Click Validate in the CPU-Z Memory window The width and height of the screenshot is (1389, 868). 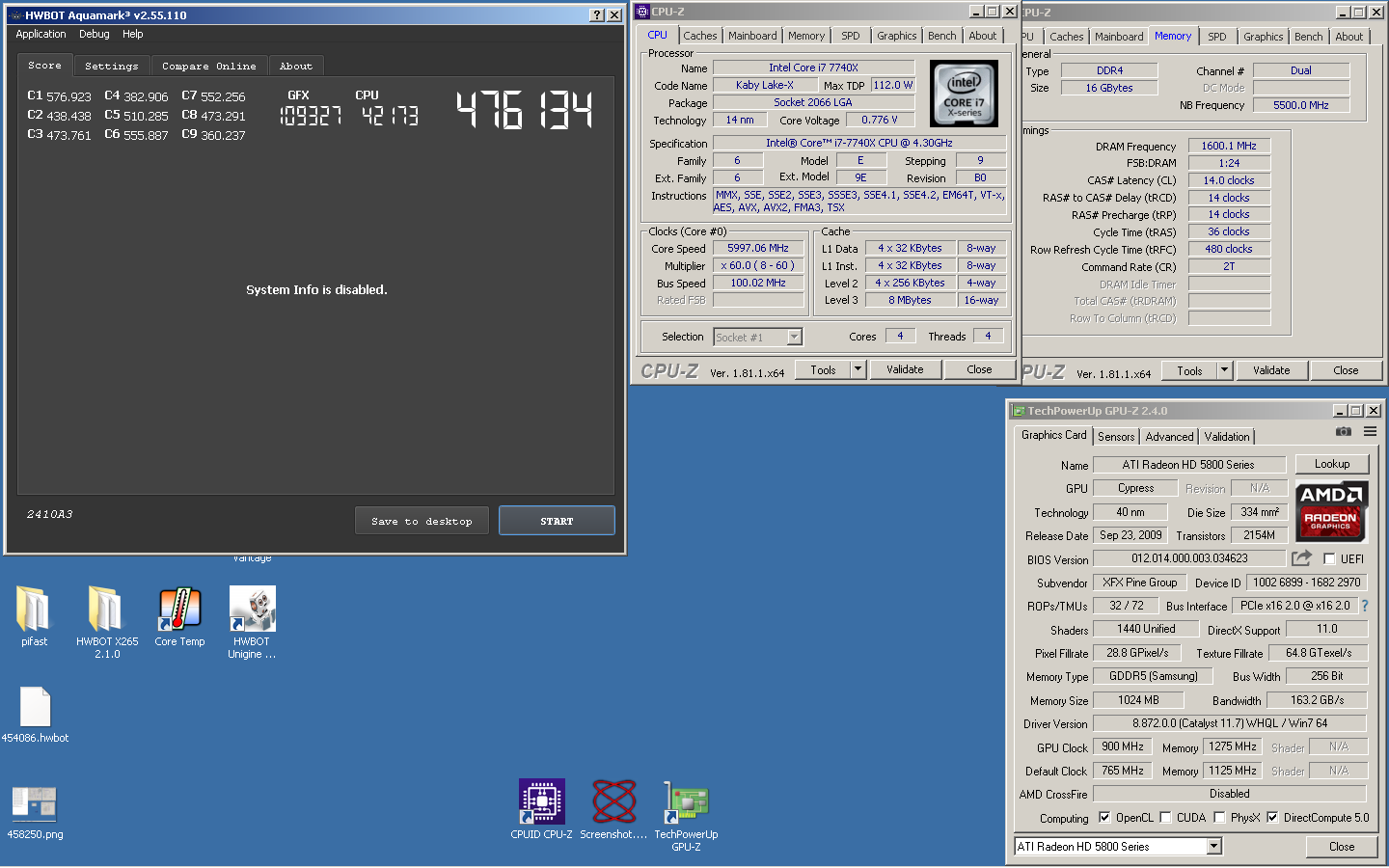[1271, 370]
